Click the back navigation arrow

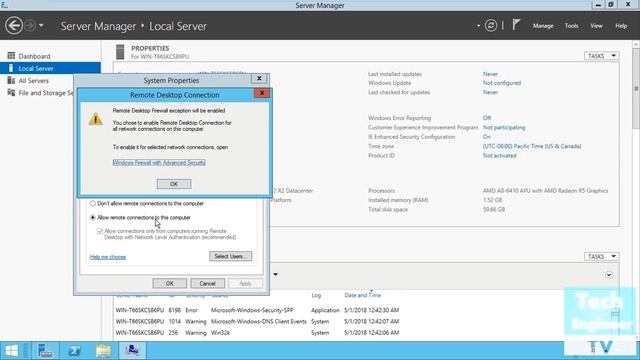13,26
